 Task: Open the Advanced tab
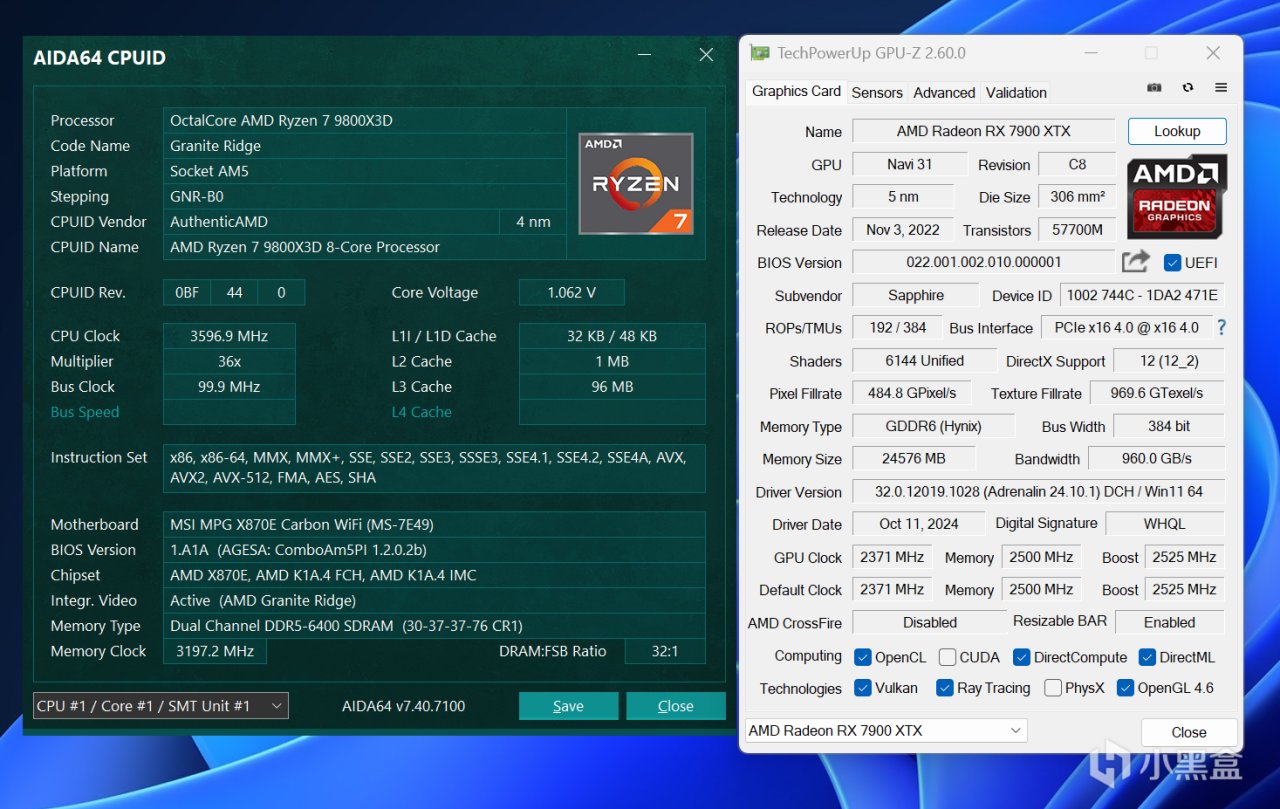click(x=944, y=92)
